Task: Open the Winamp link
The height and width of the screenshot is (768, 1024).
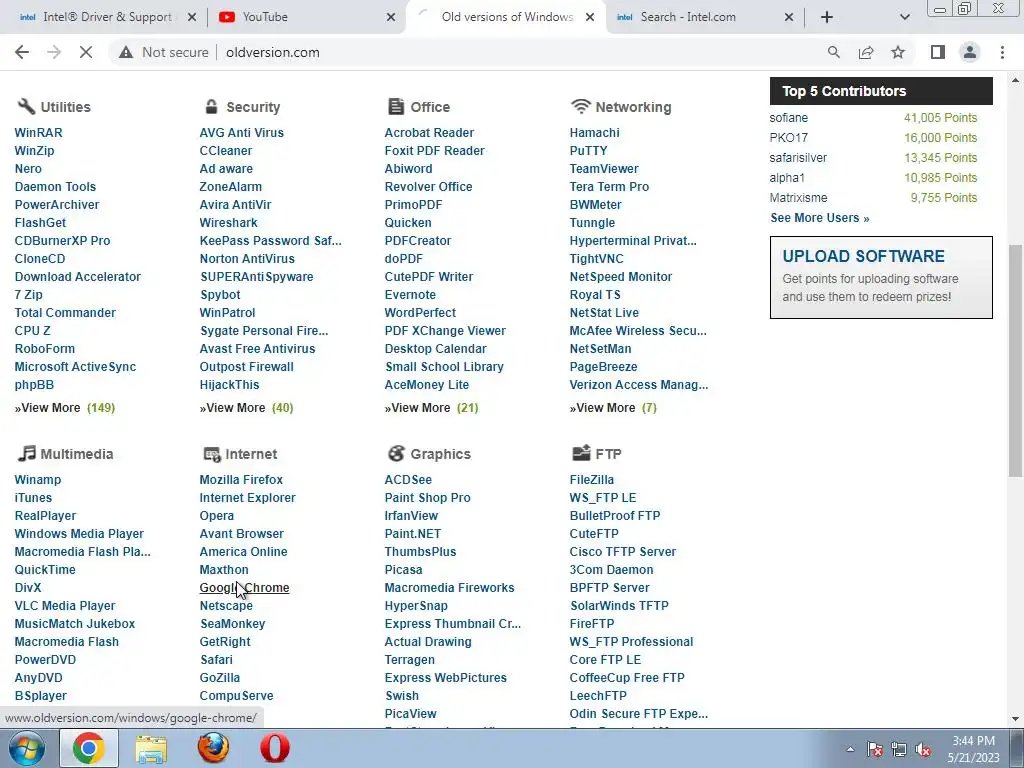Action: click(37, 479)
